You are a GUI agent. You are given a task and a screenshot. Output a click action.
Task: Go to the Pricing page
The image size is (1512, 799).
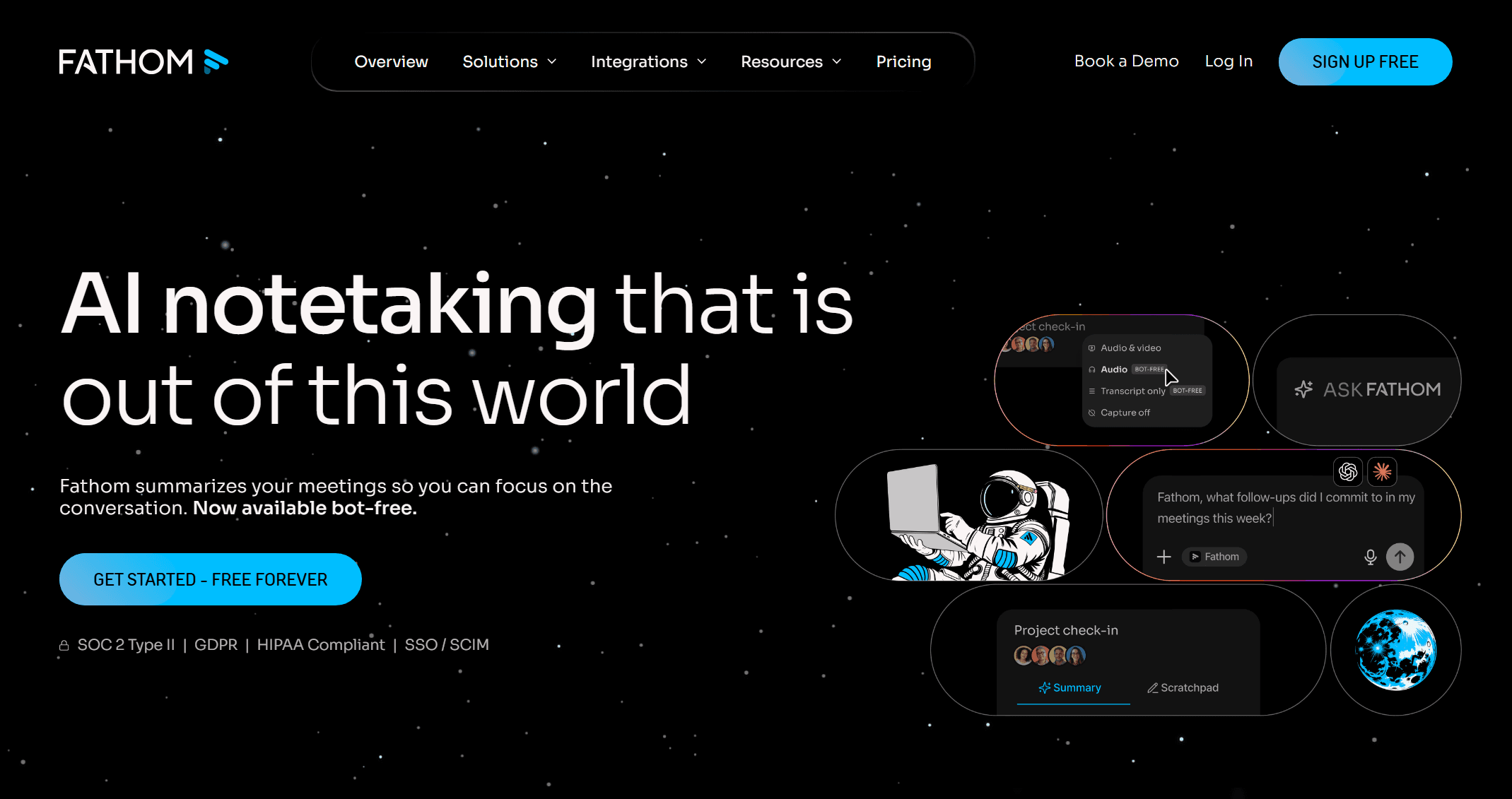pyautogui.click(x=903, y=62)
